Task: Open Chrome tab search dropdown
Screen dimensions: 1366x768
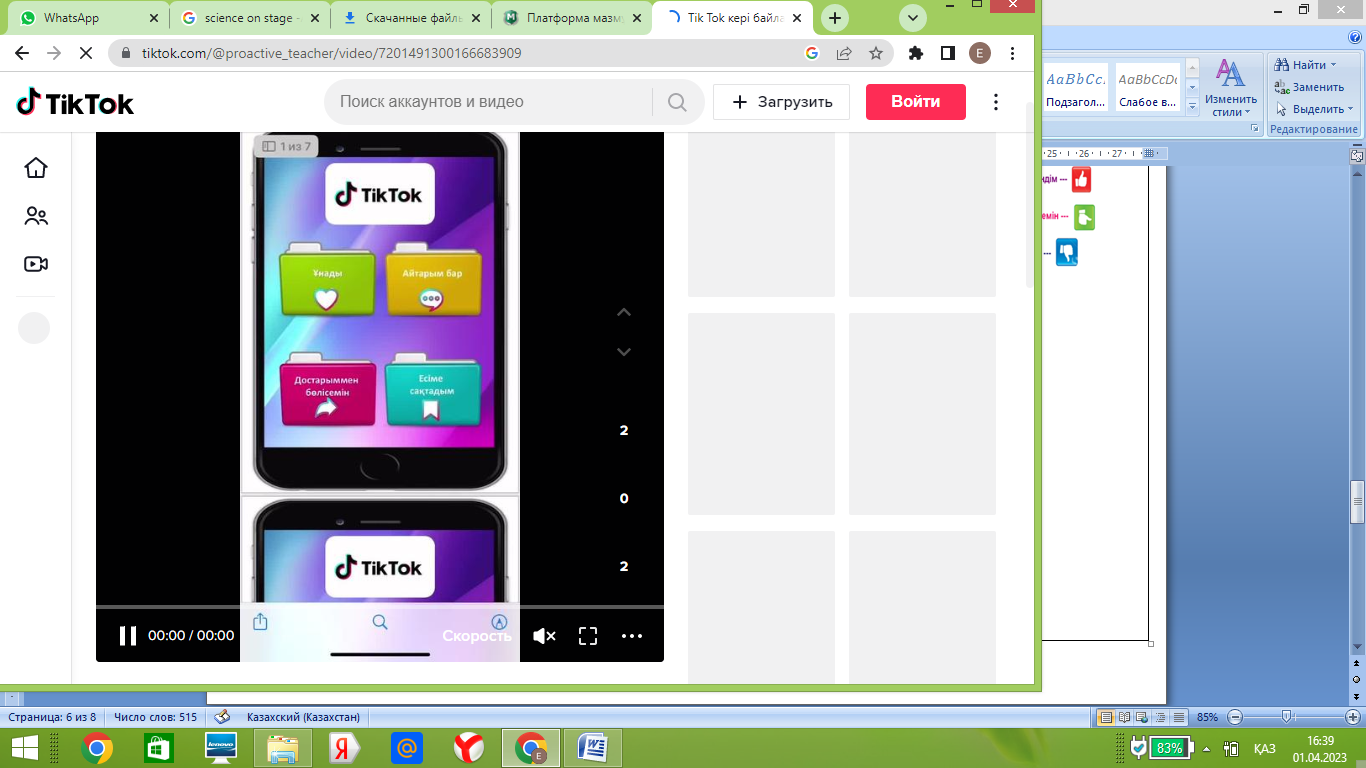Action: pyautogui.click(x=913, y=18)
